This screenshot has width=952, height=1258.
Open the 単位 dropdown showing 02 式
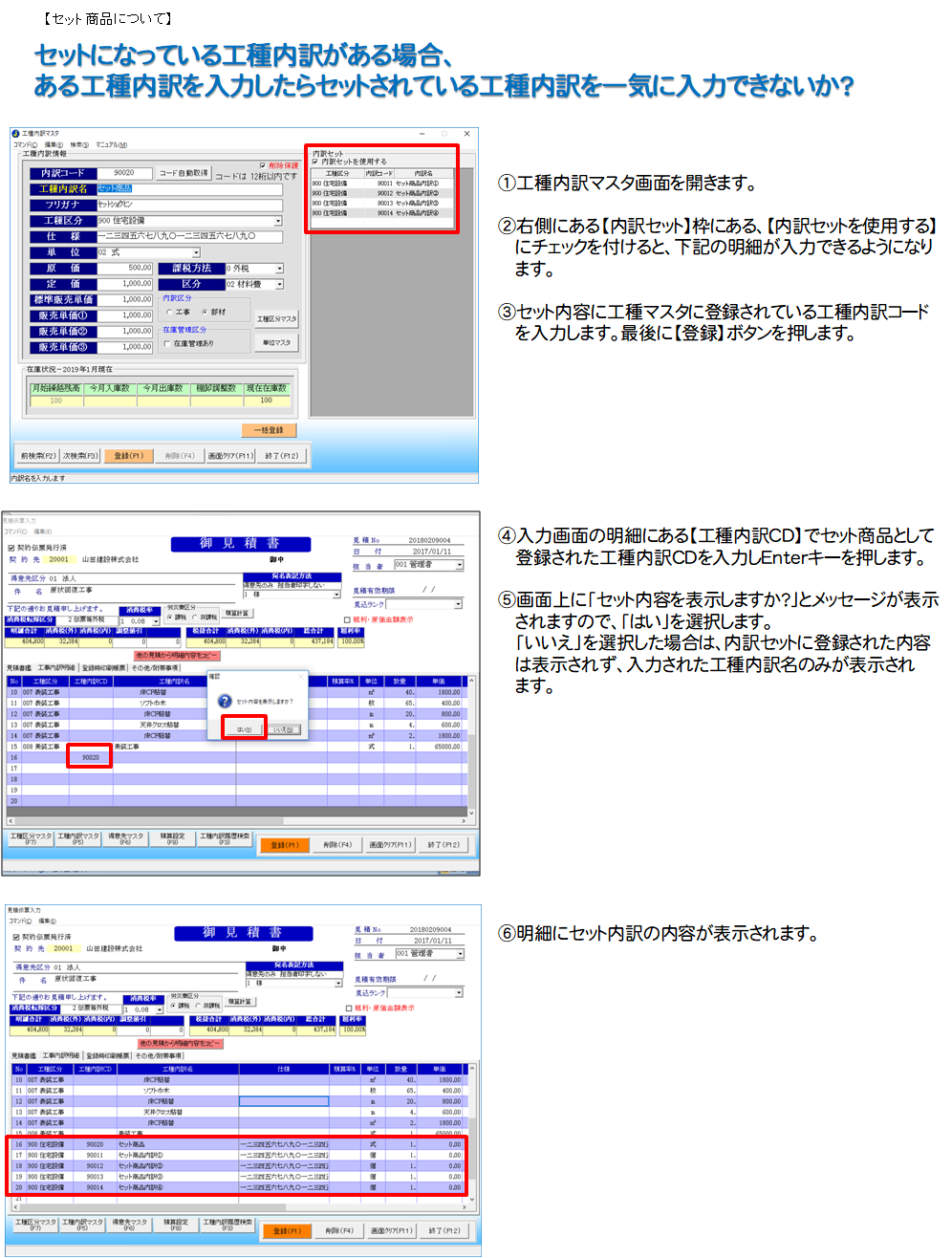196,252
